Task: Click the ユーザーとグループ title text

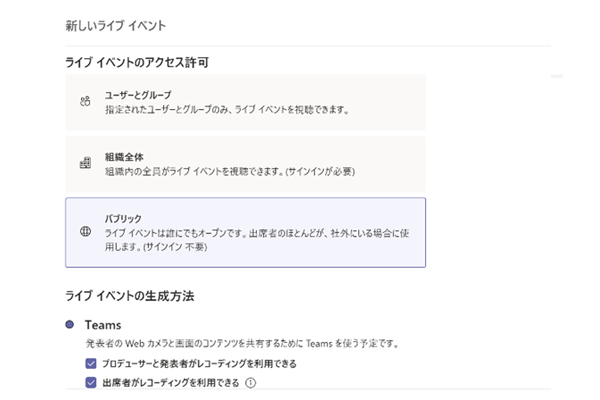Action: pyautogui.click(x=138, y=95)
